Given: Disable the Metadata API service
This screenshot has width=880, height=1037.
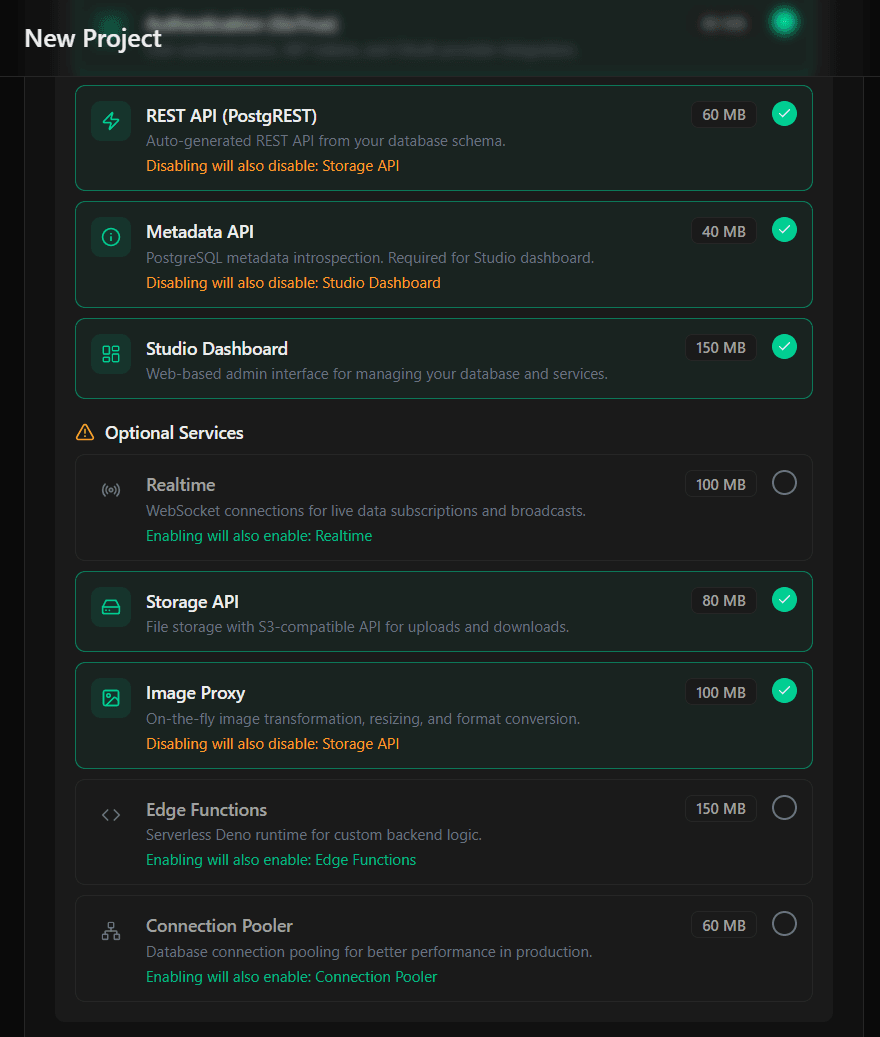Looking at the screenshot, I should (x=784, y=229).
